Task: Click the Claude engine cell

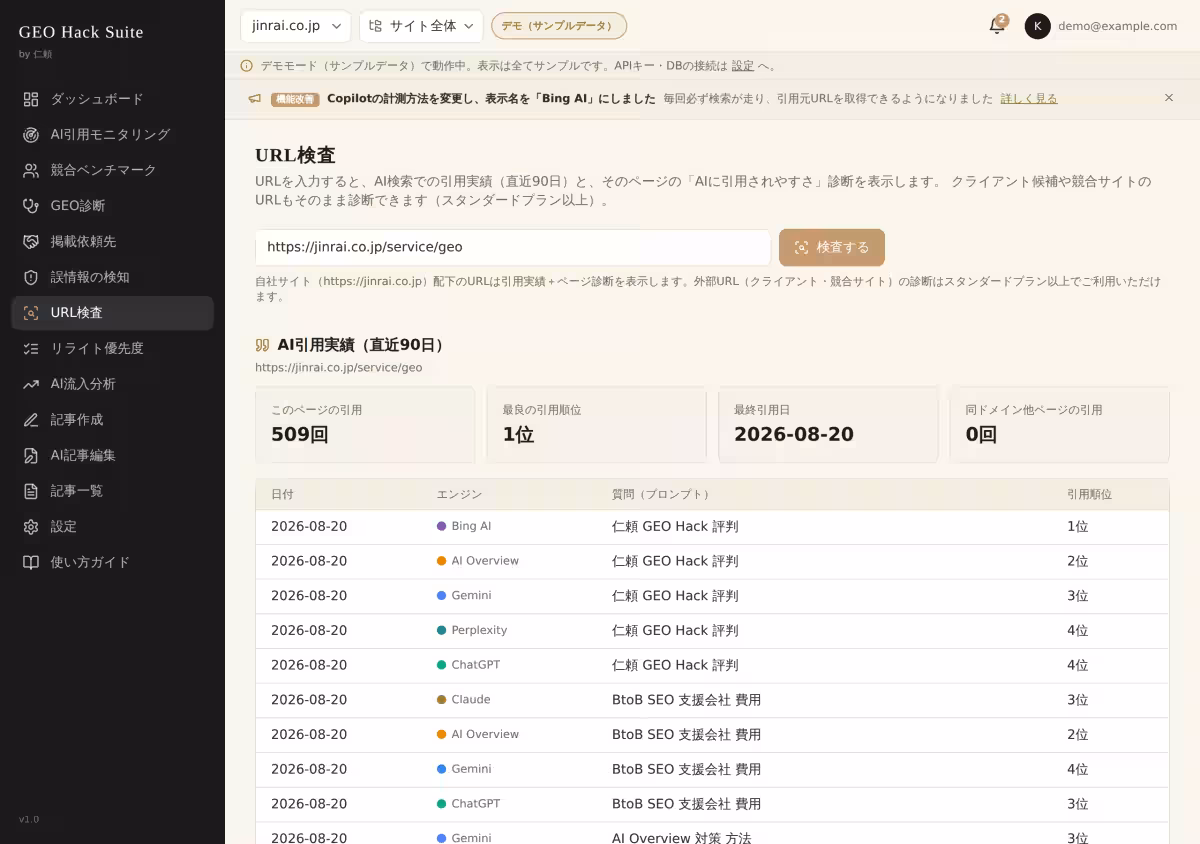Action: 463,700
